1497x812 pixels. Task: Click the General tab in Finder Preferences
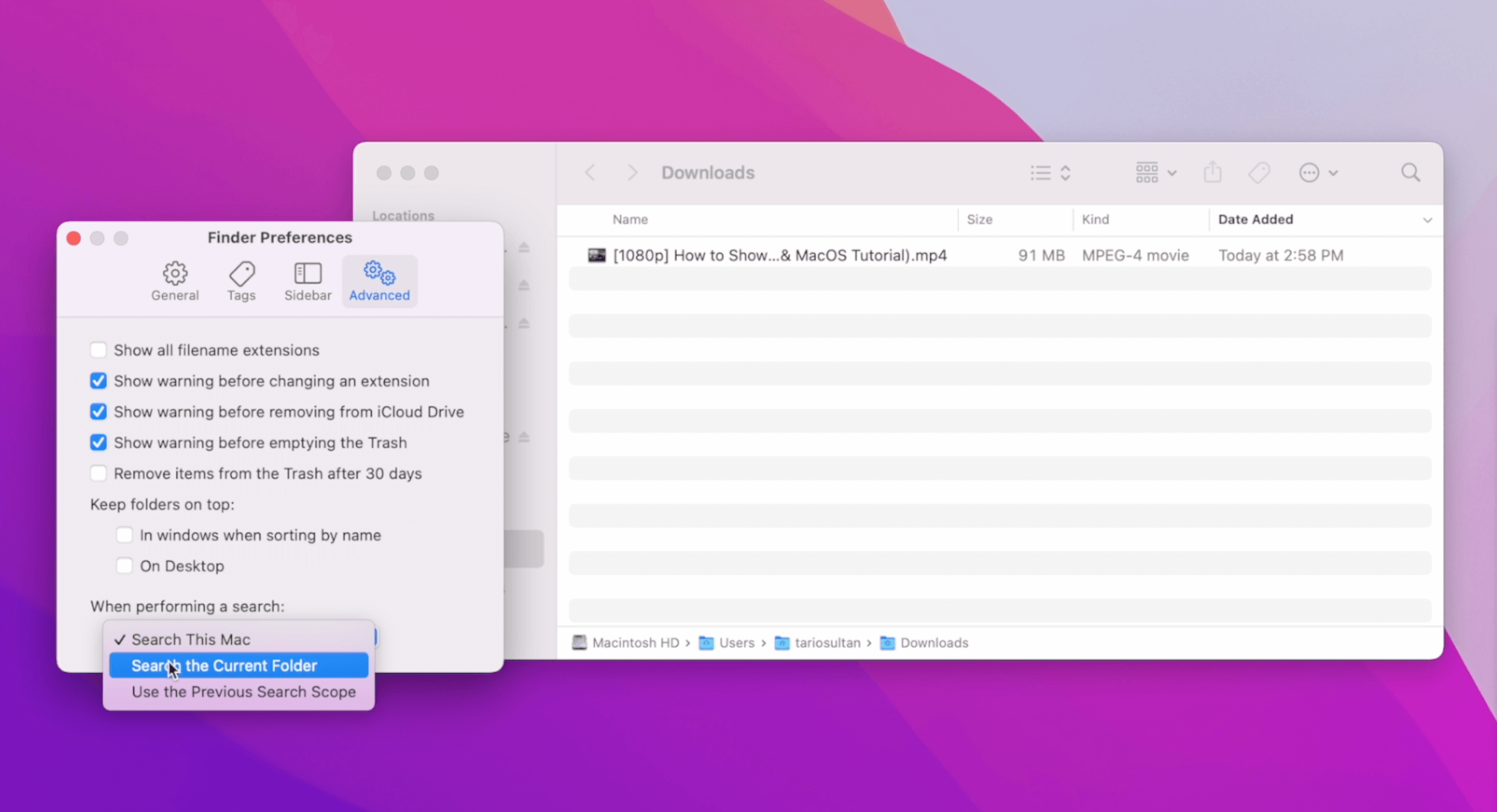coord(175,280)
